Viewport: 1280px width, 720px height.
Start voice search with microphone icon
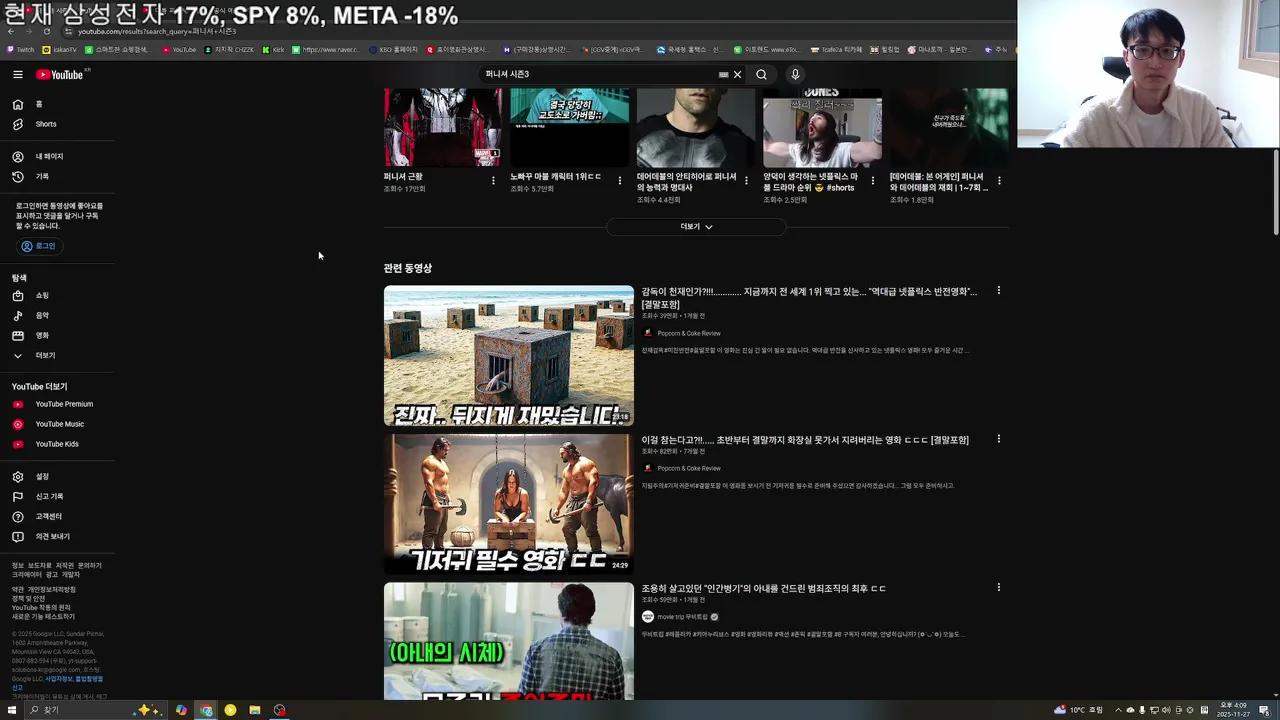click(x=795, y=74)
